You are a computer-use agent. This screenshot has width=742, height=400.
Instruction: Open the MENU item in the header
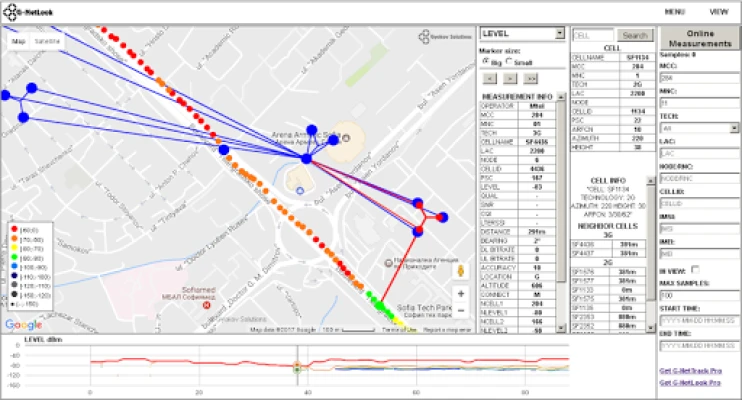[x=674, y=11]
